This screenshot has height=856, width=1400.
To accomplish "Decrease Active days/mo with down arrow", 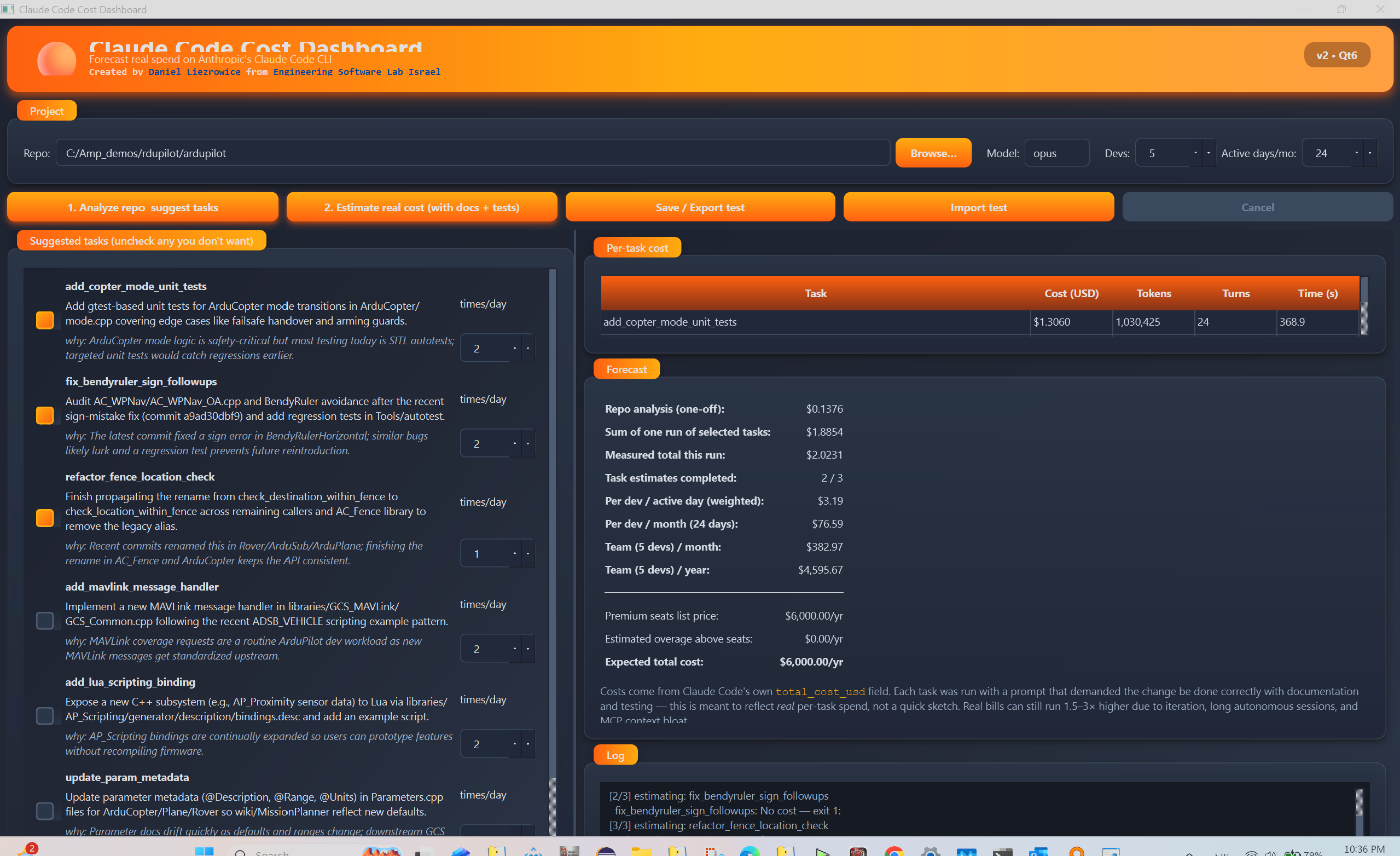I will [x=1370, y=153].
